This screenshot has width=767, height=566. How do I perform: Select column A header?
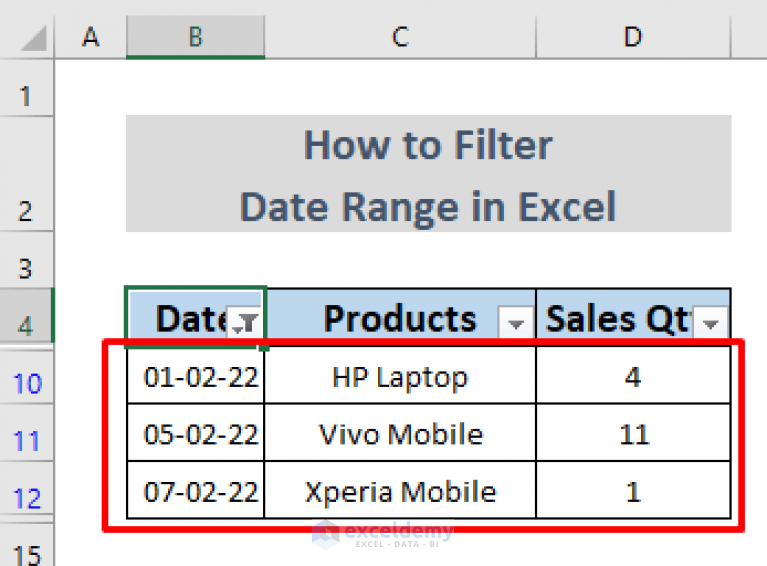click(x=90, y=37)
